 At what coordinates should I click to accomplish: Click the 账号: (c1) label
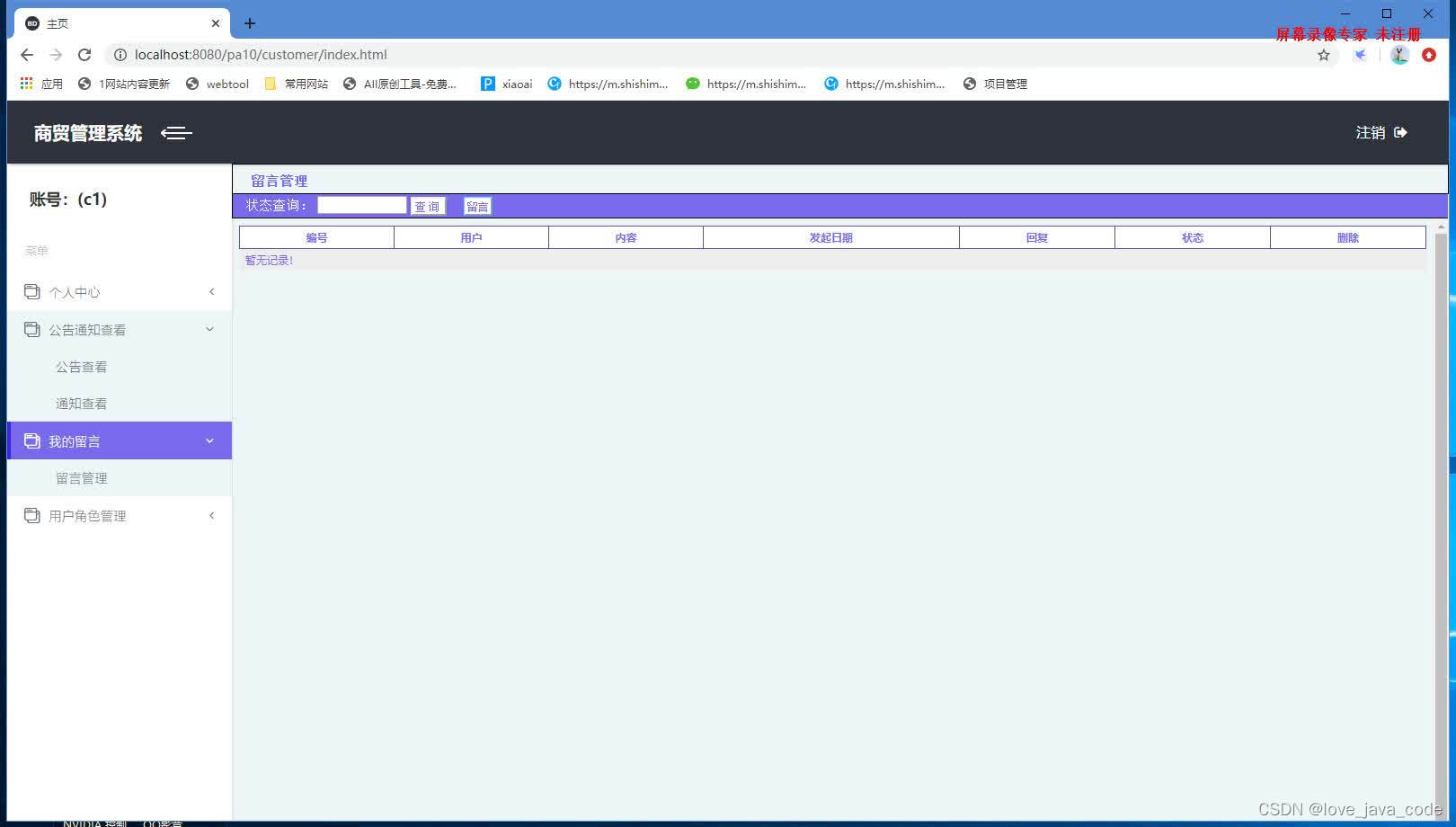(68, 199)
